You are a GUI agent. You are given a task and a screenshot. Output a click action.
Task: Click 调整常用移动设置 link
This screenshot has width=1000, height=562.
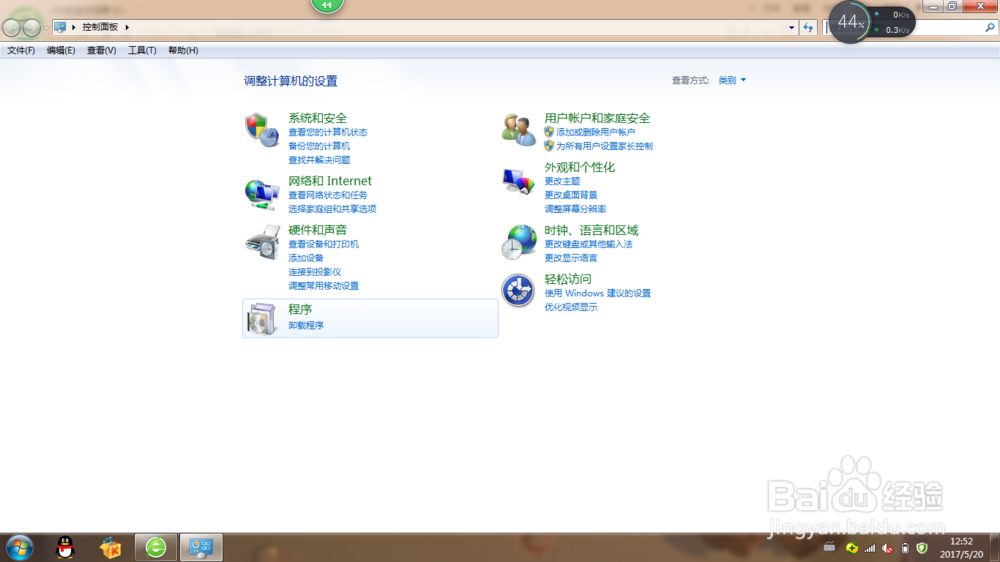(x=323, y=286)
